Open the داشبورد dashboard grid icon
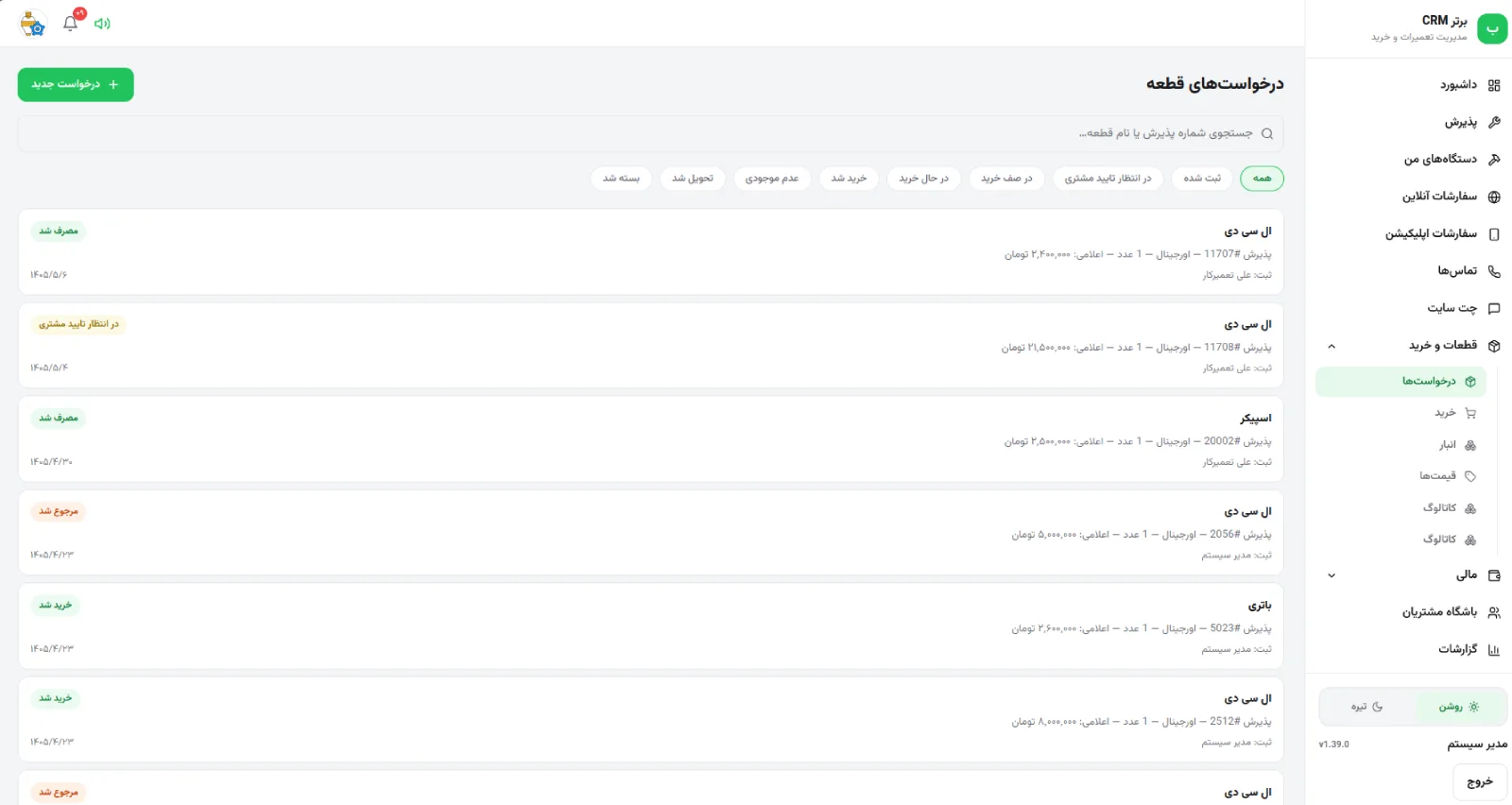1512x805 pixels. (1494, 85)
